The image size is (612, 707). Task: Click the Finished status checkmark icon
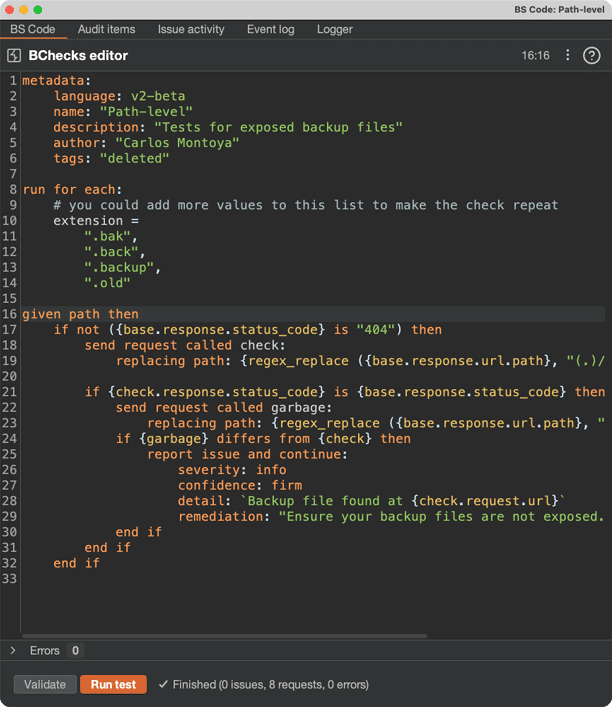[163, 685]
